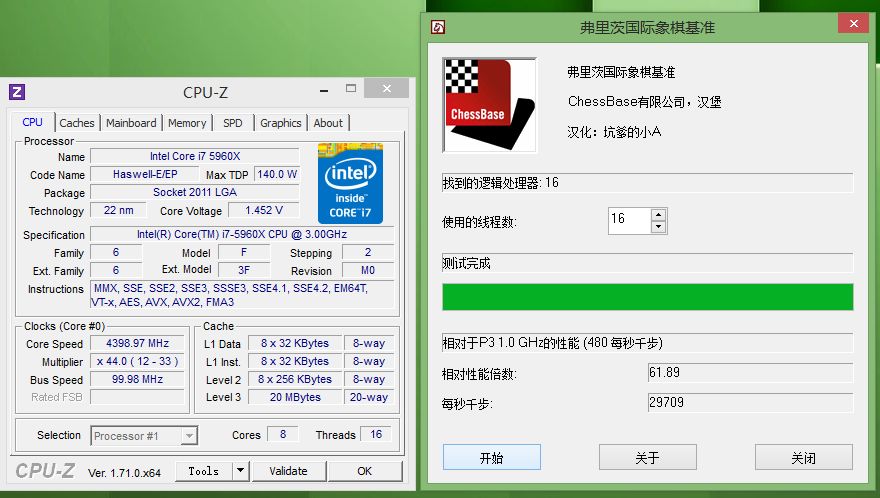Click the OK button in CPU-Z
This screenshot has width=880, height=498.
[x=365, y=471]
